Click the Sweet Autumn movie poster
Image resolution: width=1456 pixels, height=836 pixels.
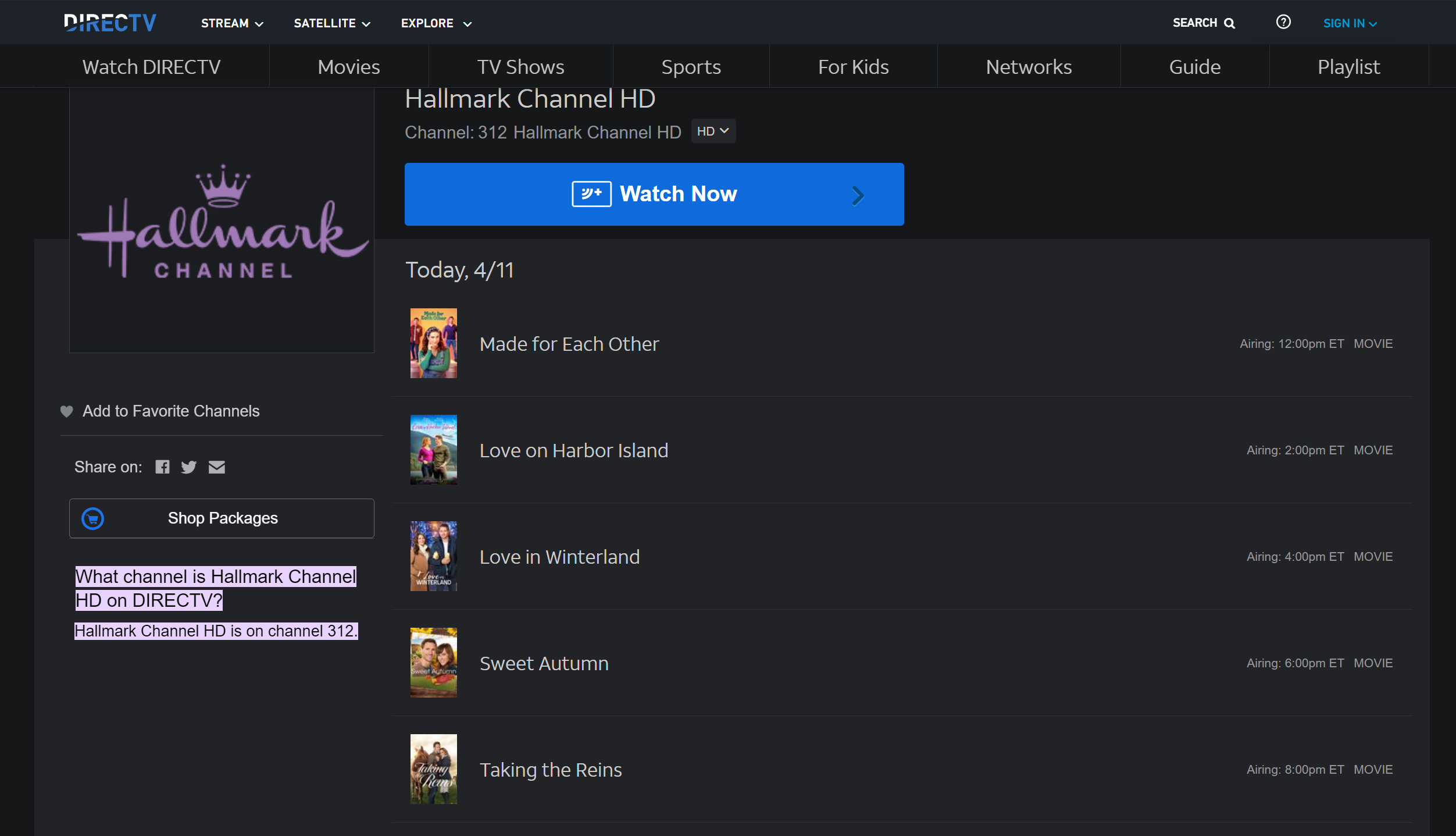click(434, 663)
